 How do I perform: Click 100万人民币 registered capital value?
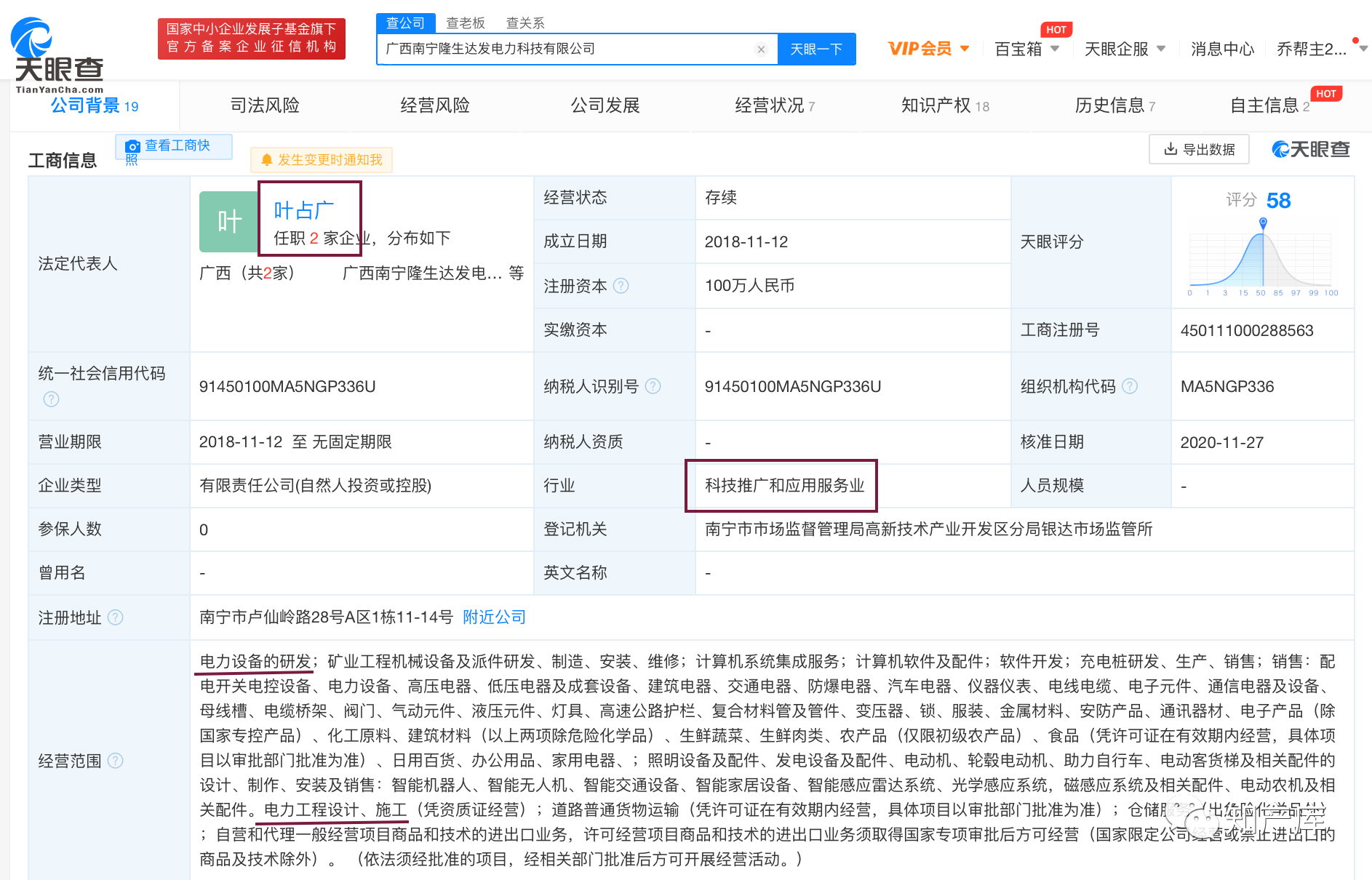point(749,286)
